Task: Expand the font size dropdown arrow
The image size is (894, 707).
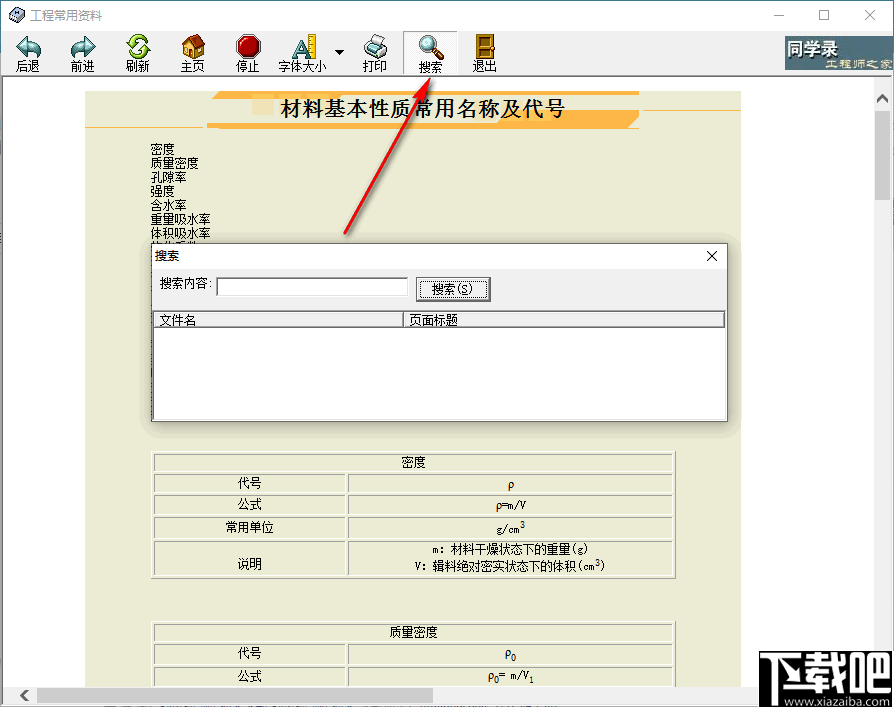Action: (339, 52)
